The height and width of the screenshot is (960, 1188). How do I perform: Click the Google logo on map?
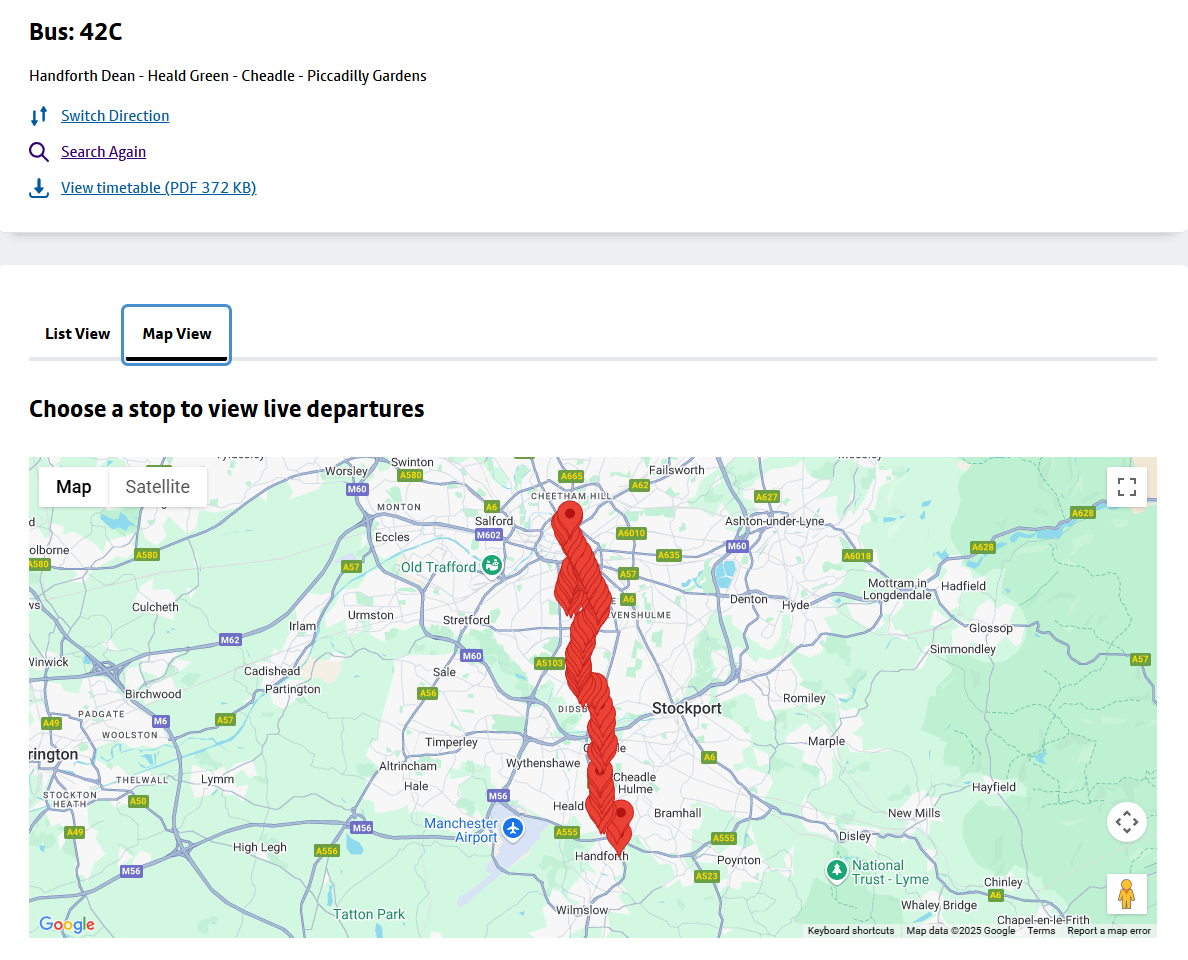pos(67,925)
